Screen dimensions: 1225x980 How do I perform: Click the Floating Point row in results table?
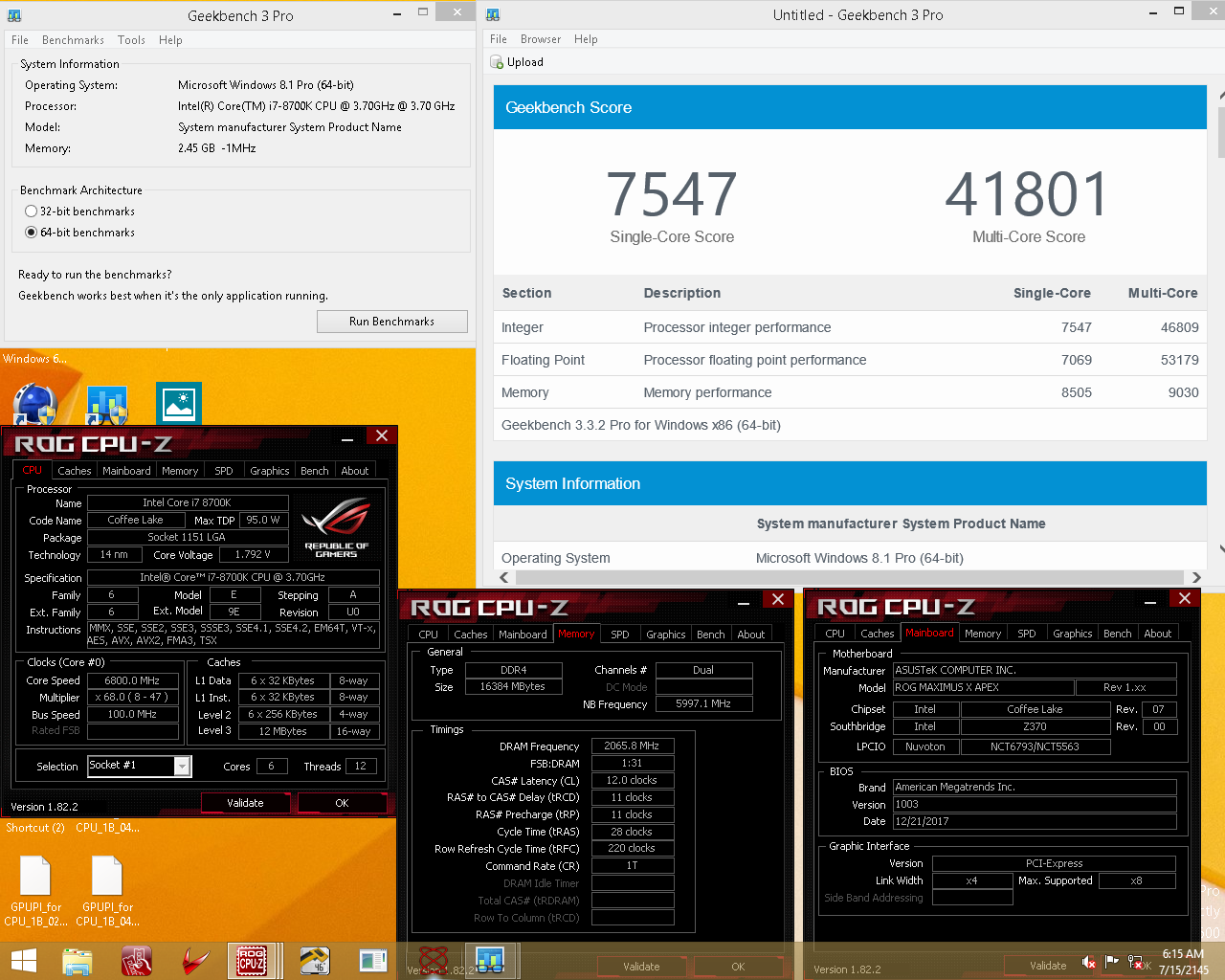coord(850,360)
